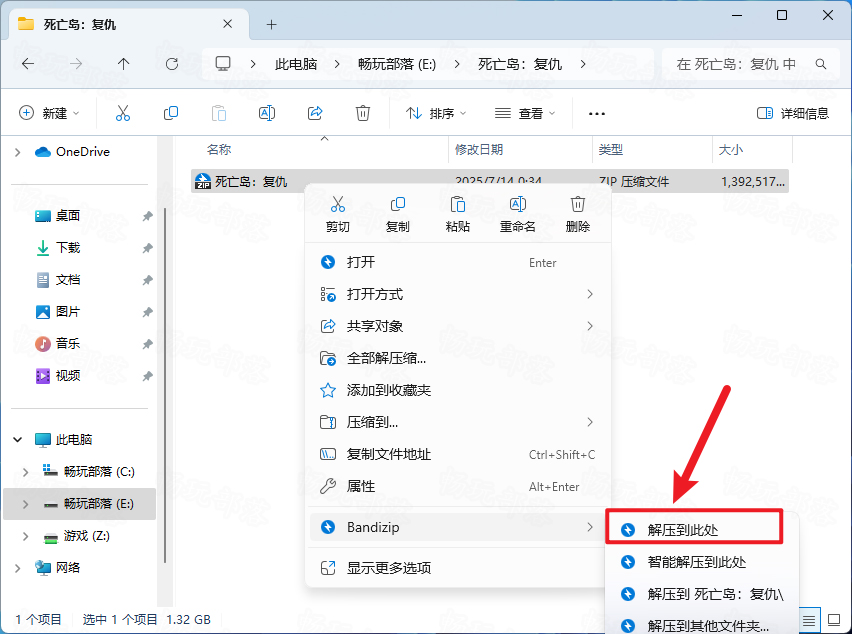Choose 压缩到... in the context menu
Viewport: 852px width, 634px height.
click(x=458, y=422)
